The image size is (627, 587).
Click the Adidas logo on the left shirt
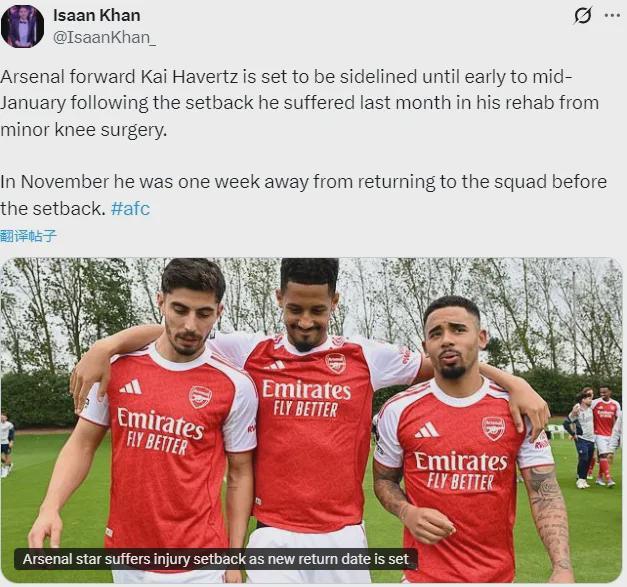point(131,387)
